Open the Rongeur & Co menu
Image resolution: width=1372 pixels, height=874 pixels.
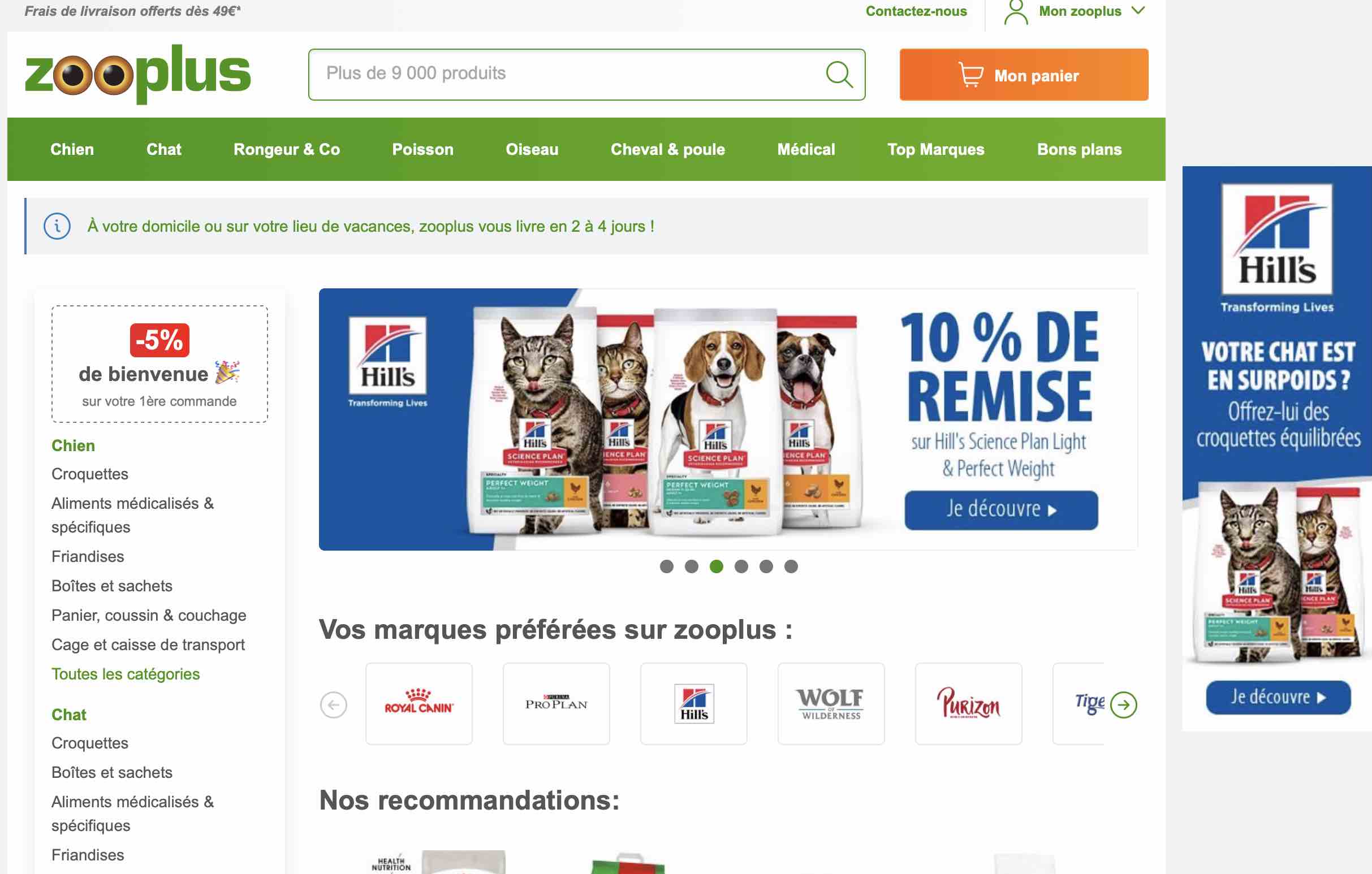coord(287,149)
